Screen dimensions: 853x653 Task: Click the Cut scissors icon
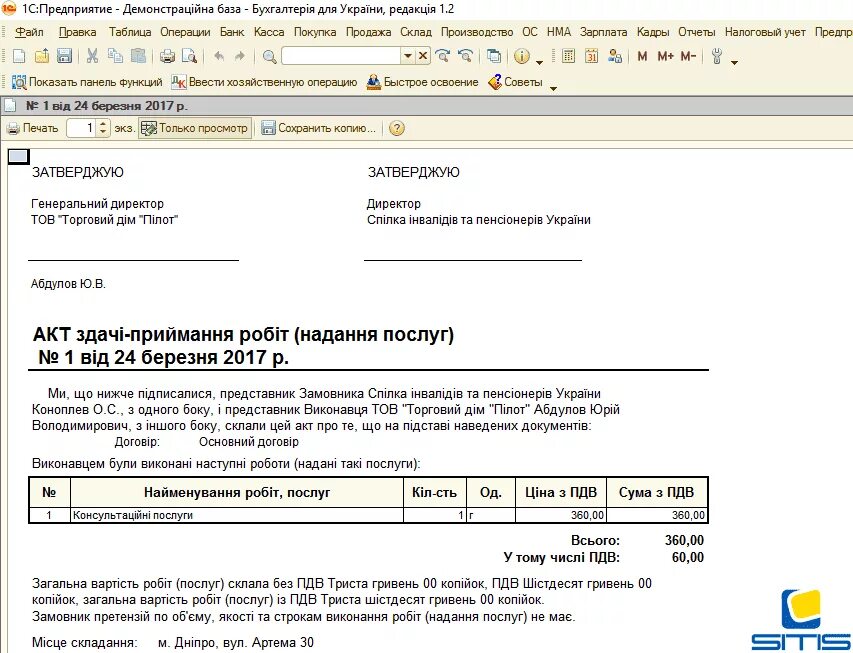click(x=92, y=56)
